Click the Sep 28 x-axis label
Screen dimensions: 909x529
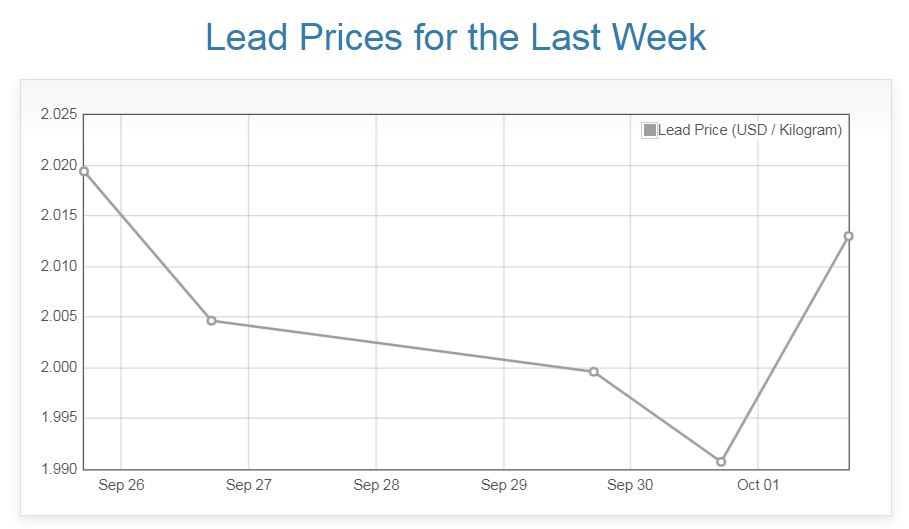pos(376,486)
